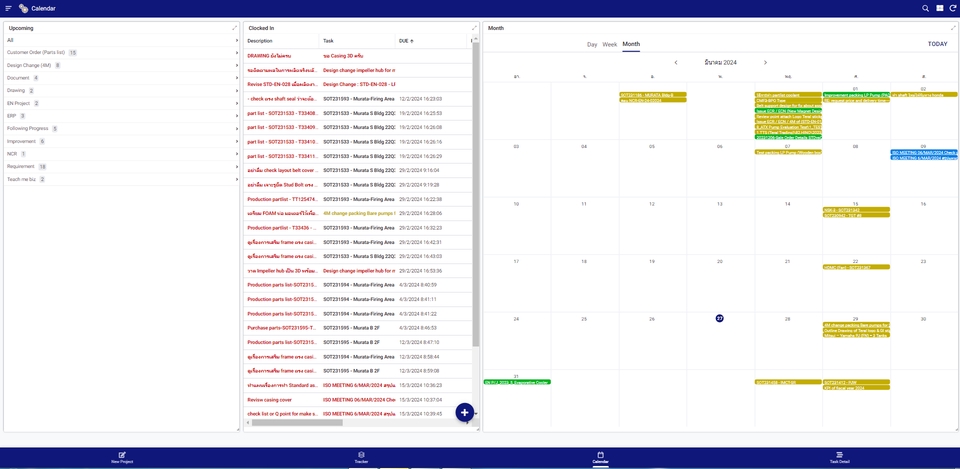
Task: Select row Revise STD-EN-028
Action: tap(358, 84)
